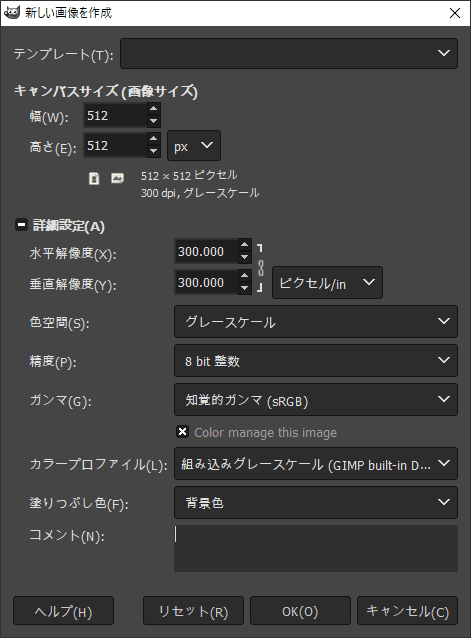Increase 垂直解像度(Y) with up arrow
The height and width of the screenshot is (638, 471).
(244, 276)
